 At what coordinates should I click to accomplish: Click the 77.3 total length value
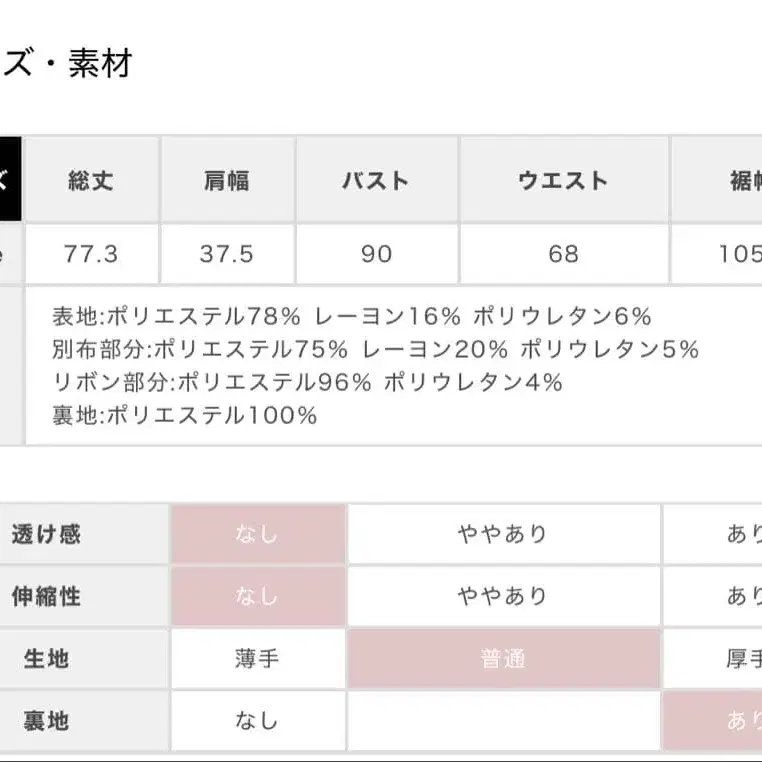coord(91,254)
